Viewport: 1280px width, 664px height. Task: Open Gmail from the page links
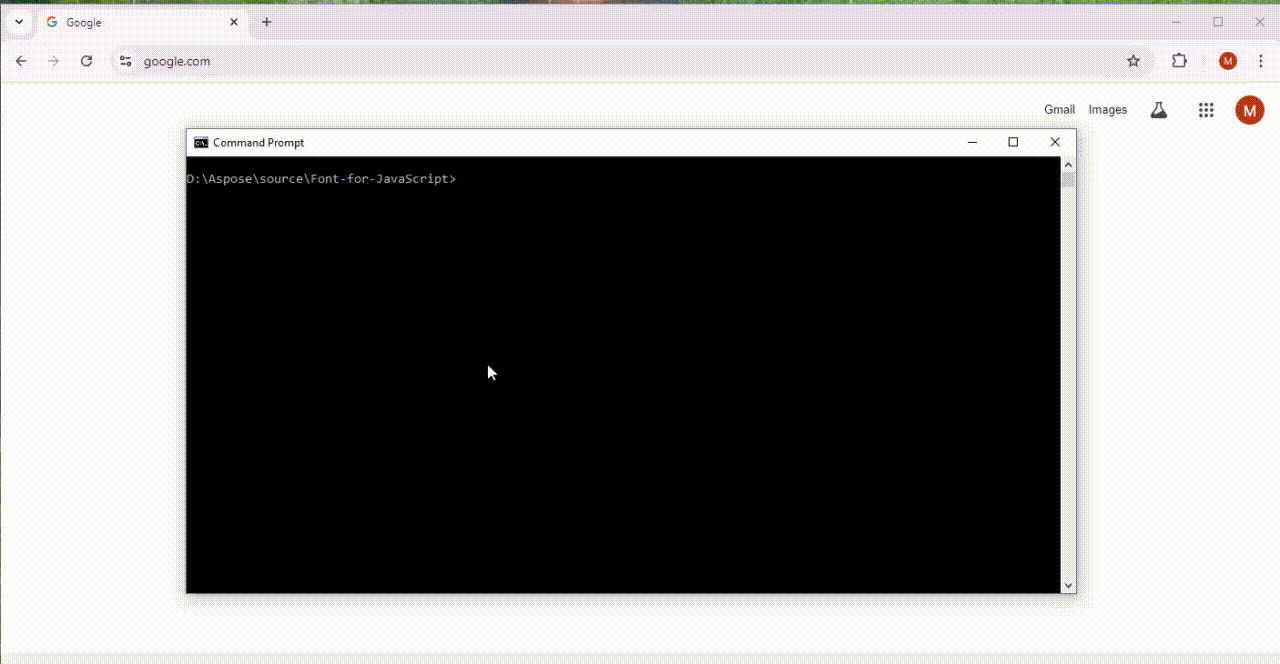pyautogui.click(x=1059, y=110)
